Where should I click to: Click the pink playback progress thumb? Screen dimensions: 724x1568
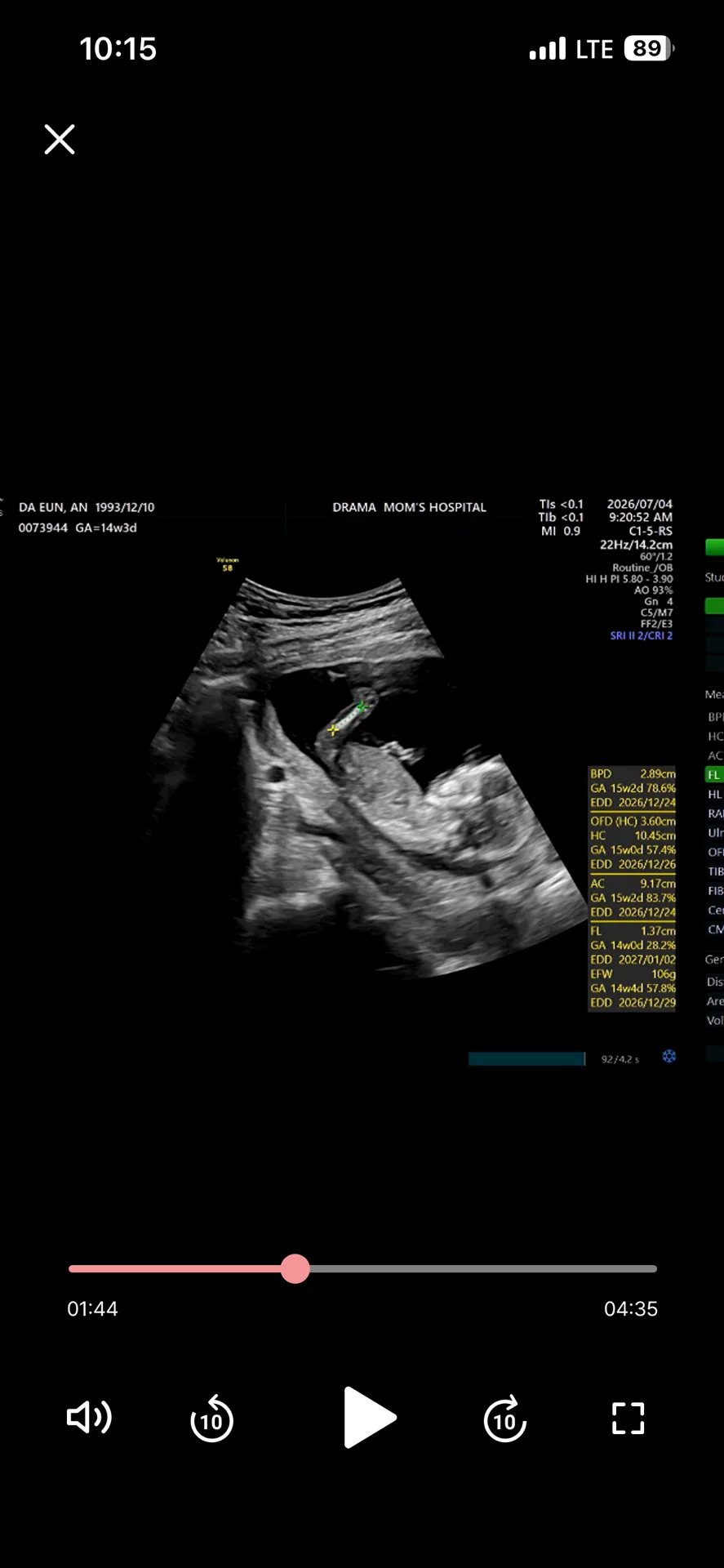point(295,1269)
